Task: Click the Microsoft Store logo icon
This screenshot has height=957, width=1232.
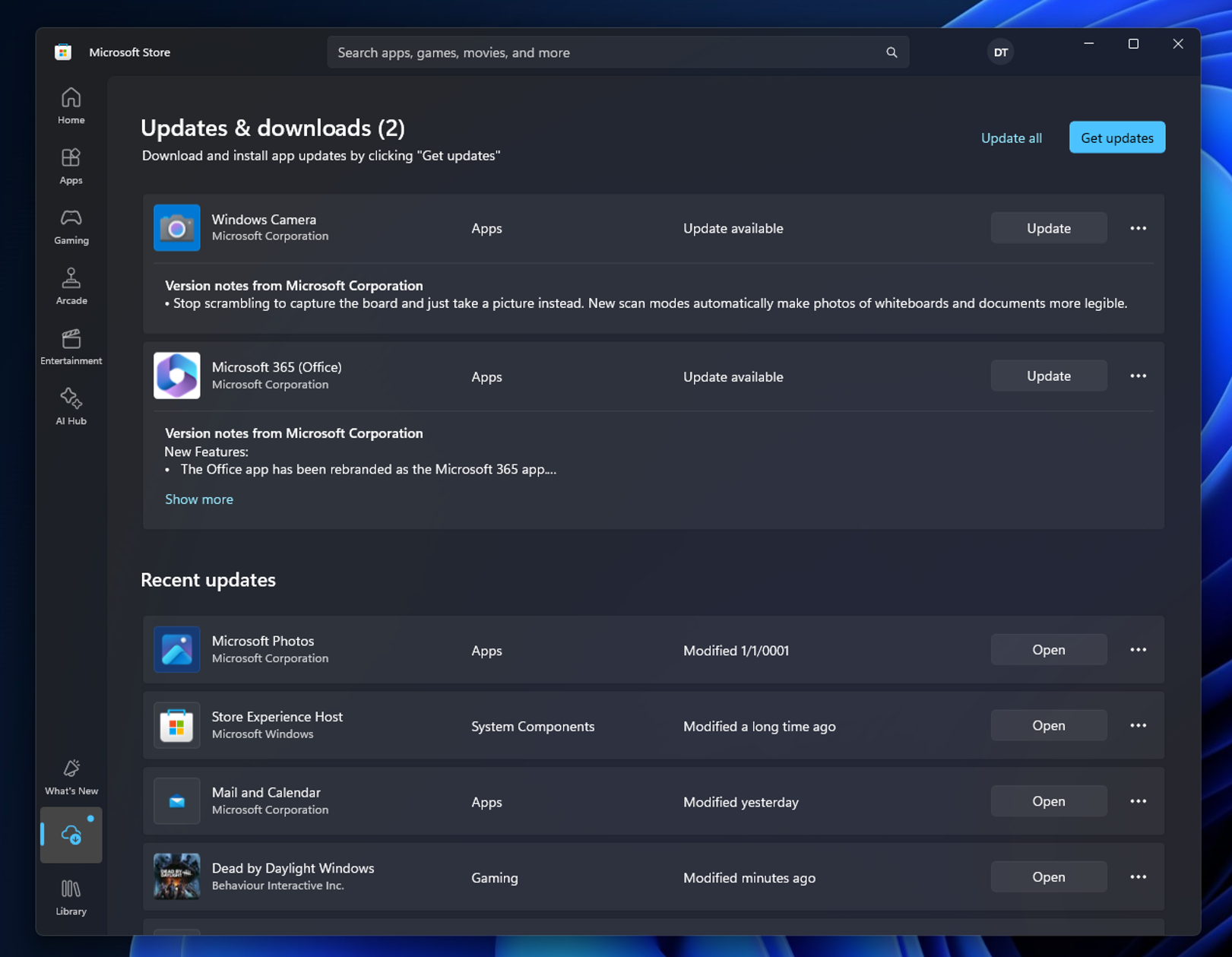Action: [x=63, y=52]
